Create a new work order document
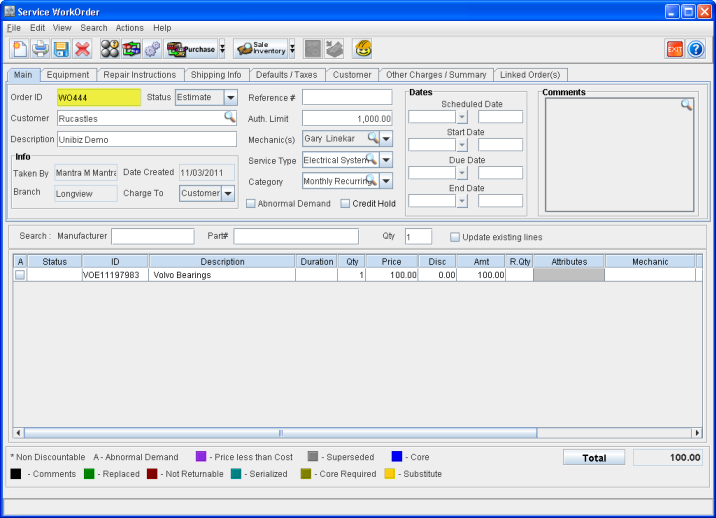 tap(19, 49)
